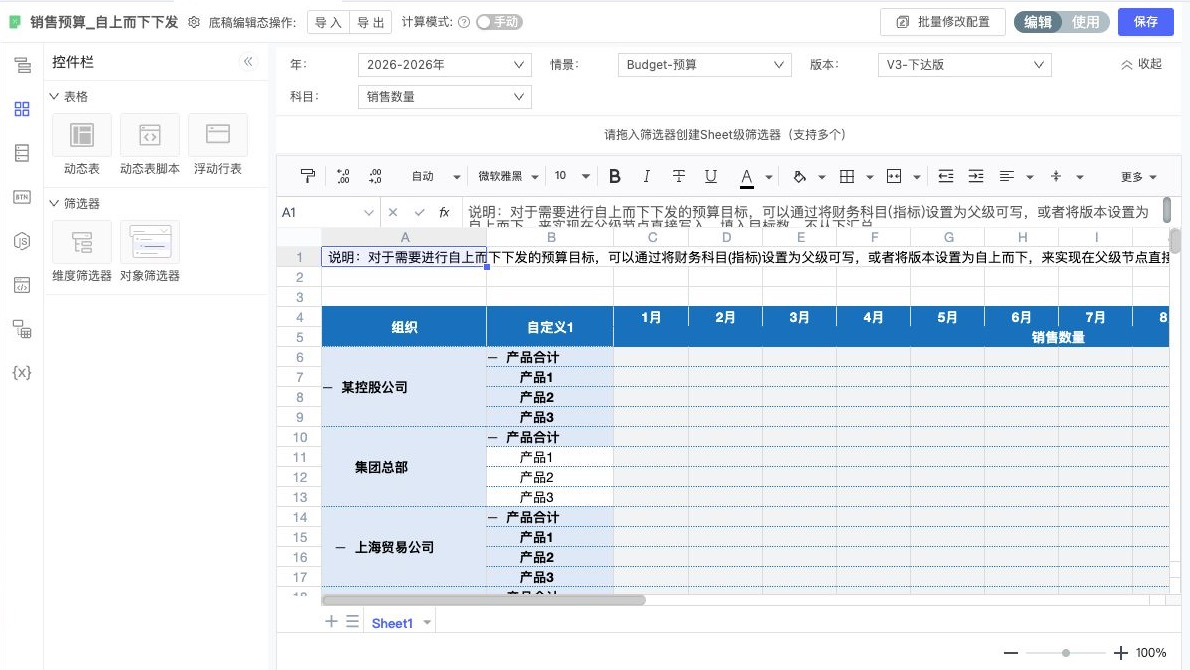Viewport: 1190px width, 670px height.
Task: Click the merge cells icon
Action: [894, 176]
